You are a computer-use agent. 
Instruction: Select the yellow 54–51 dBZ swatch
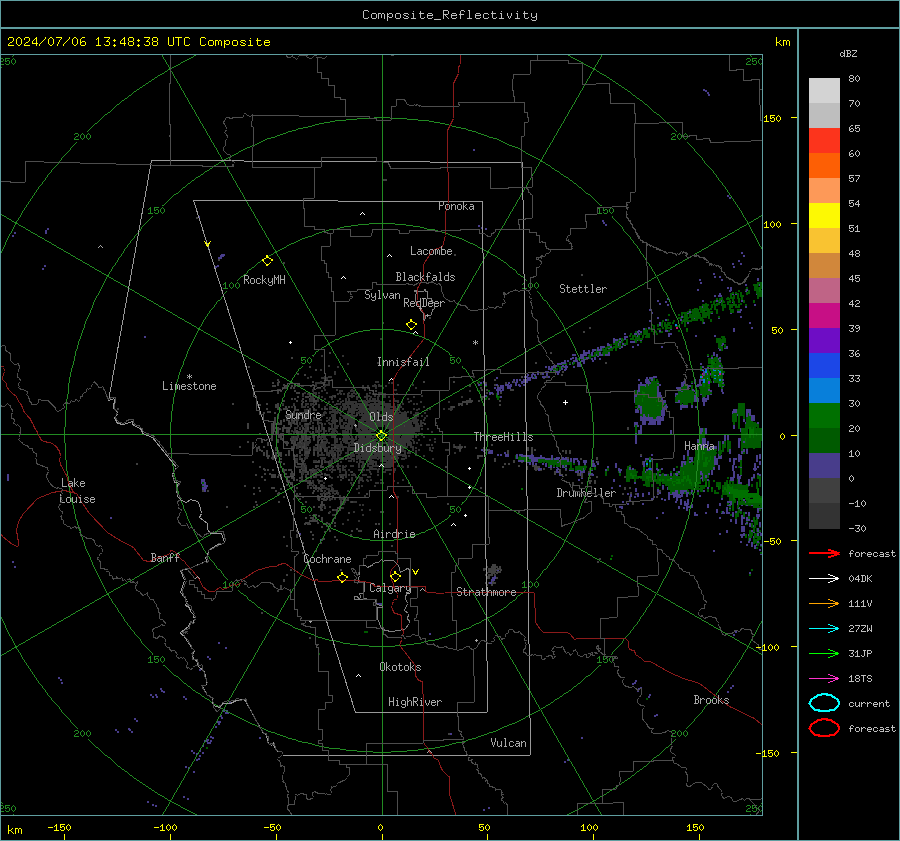point(824,215)
